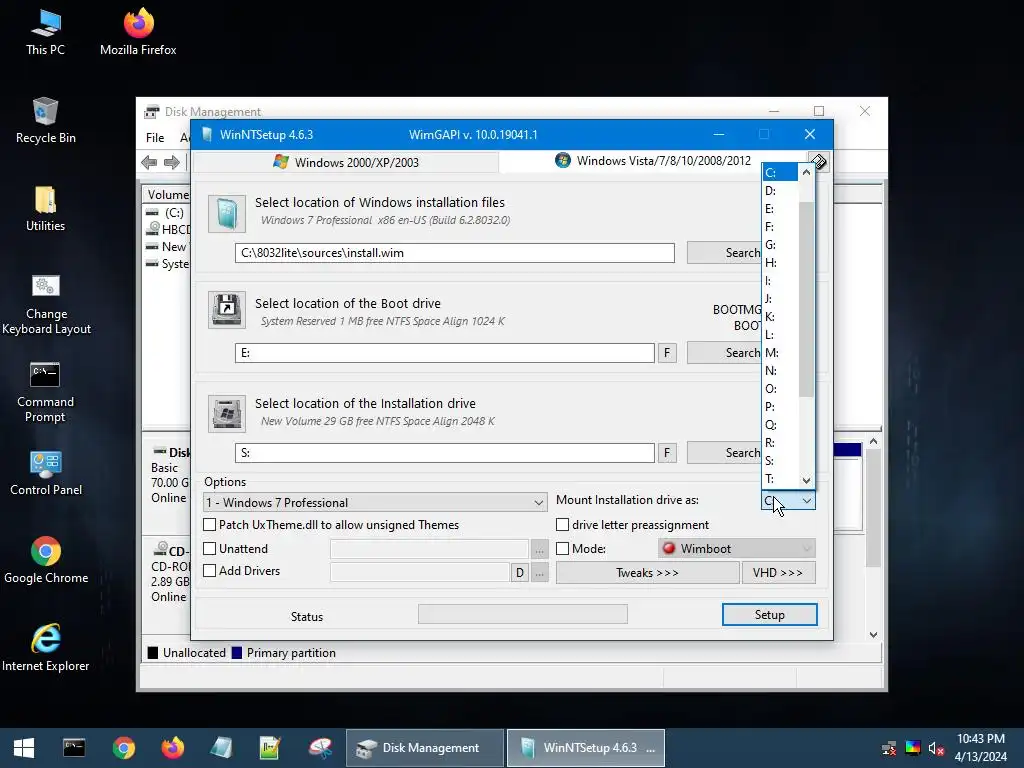Open Internet Explorer desktop icon
Viewport: 1024px width, 768px height.
click(46, 648)
